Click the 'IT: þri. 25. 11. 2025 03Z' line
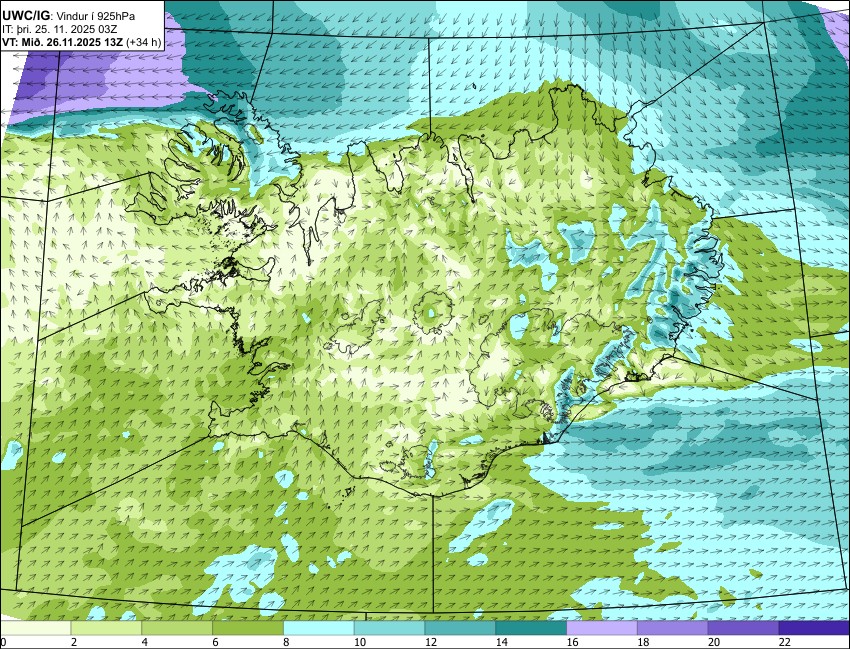Screen dimensions: 850x649 pos(60,29)
